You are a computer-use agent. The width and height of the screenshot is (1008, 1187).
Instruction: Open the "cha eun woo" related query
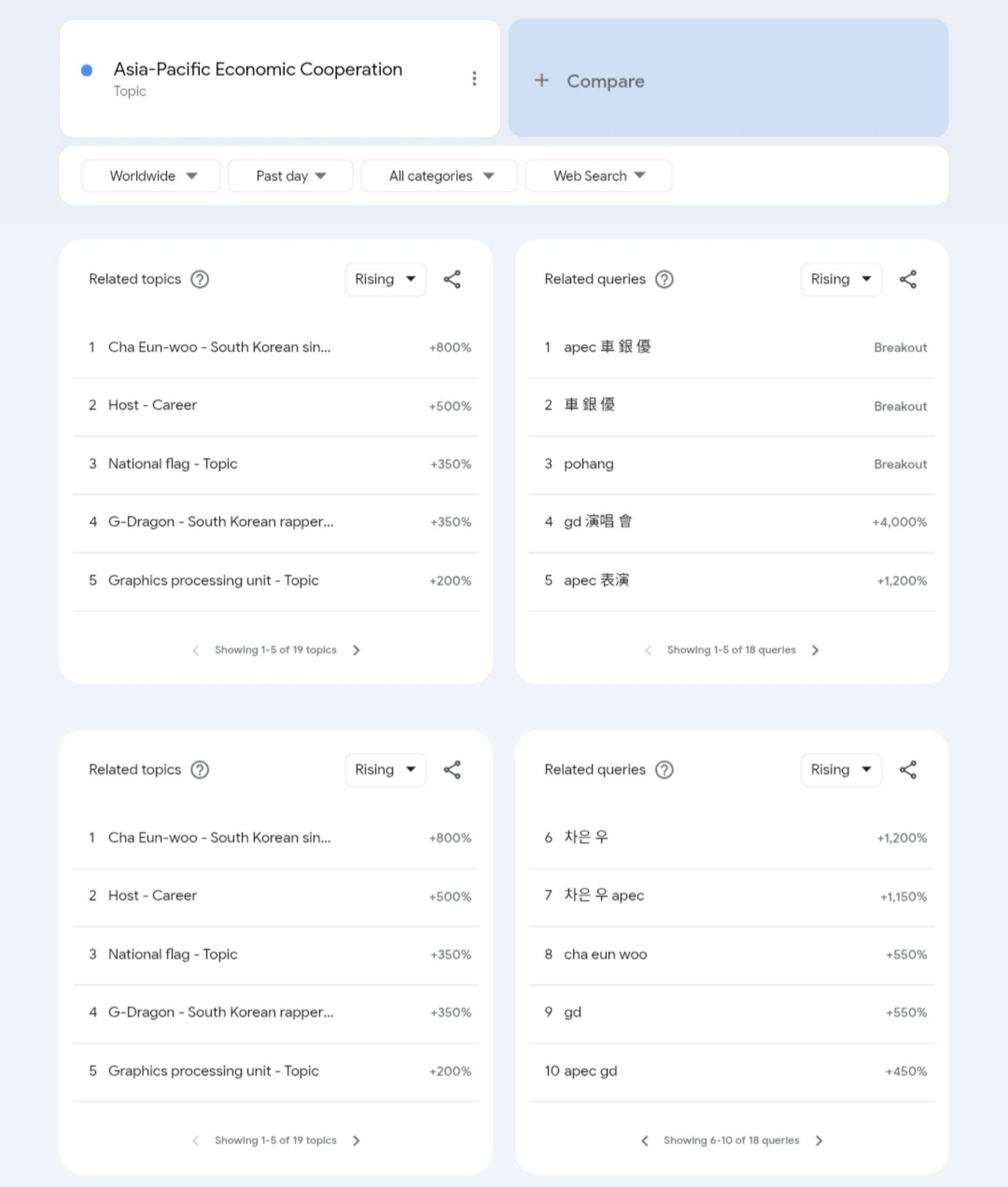605,955
